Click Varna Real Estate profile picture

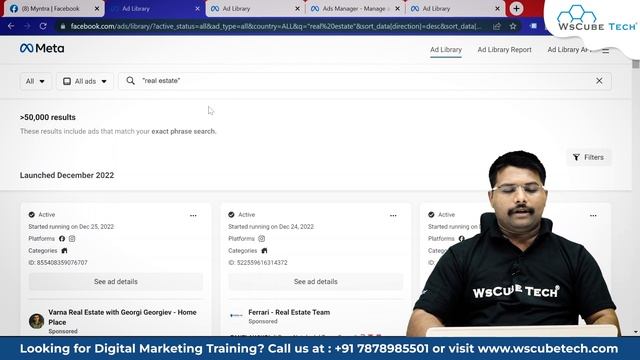[36, 321]
